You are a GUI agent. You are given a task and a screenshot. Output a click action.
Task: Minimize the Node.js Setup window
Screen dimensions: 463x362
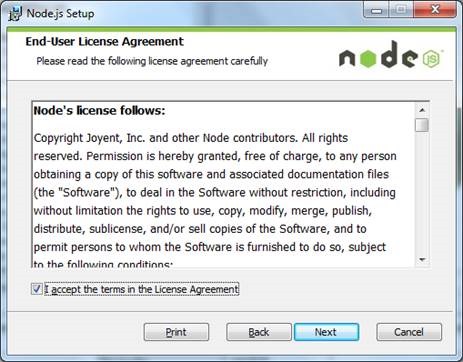[x=376, y=10]
